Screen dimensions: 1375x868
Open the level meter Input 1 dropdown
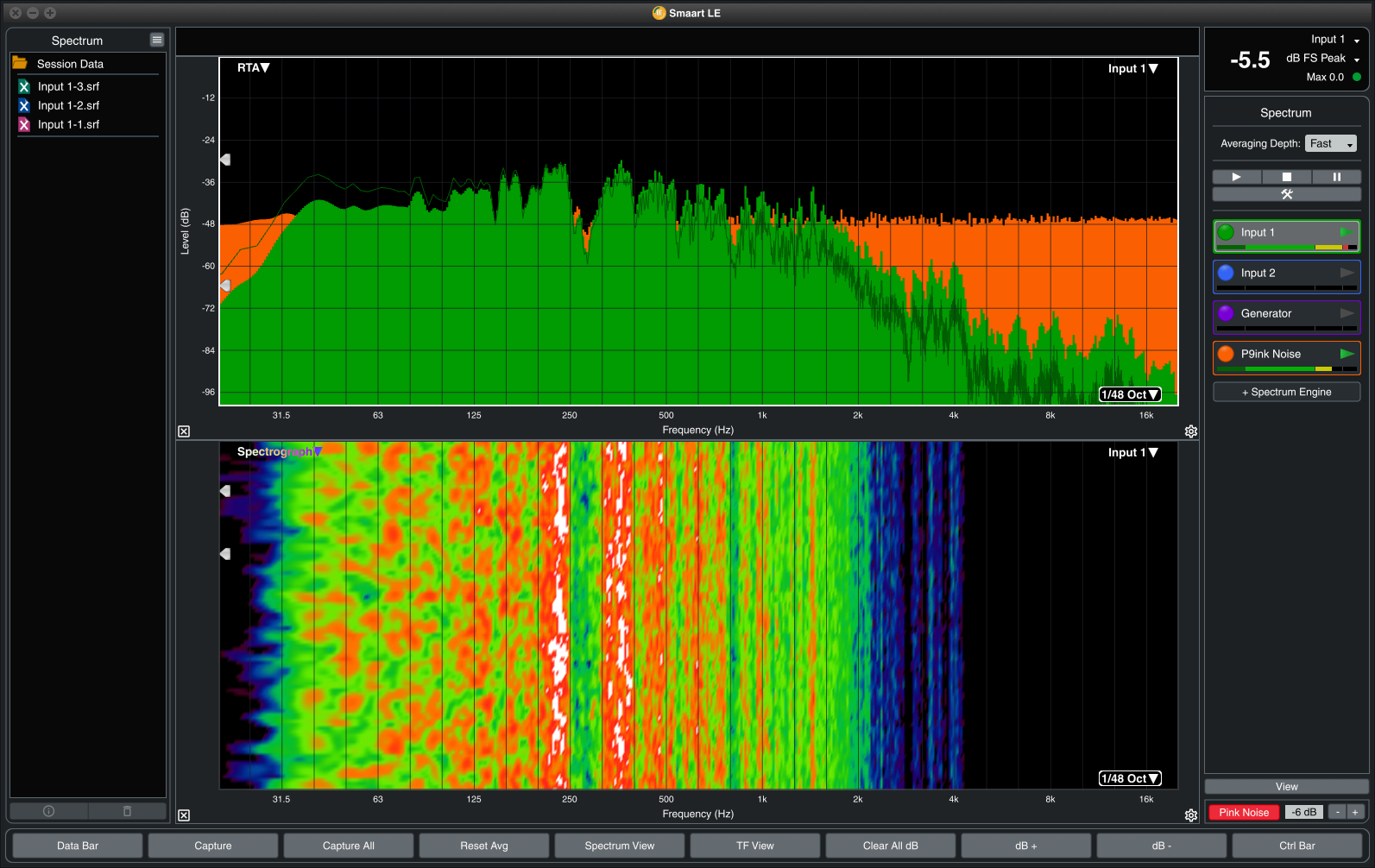[x=1334, y=40]
